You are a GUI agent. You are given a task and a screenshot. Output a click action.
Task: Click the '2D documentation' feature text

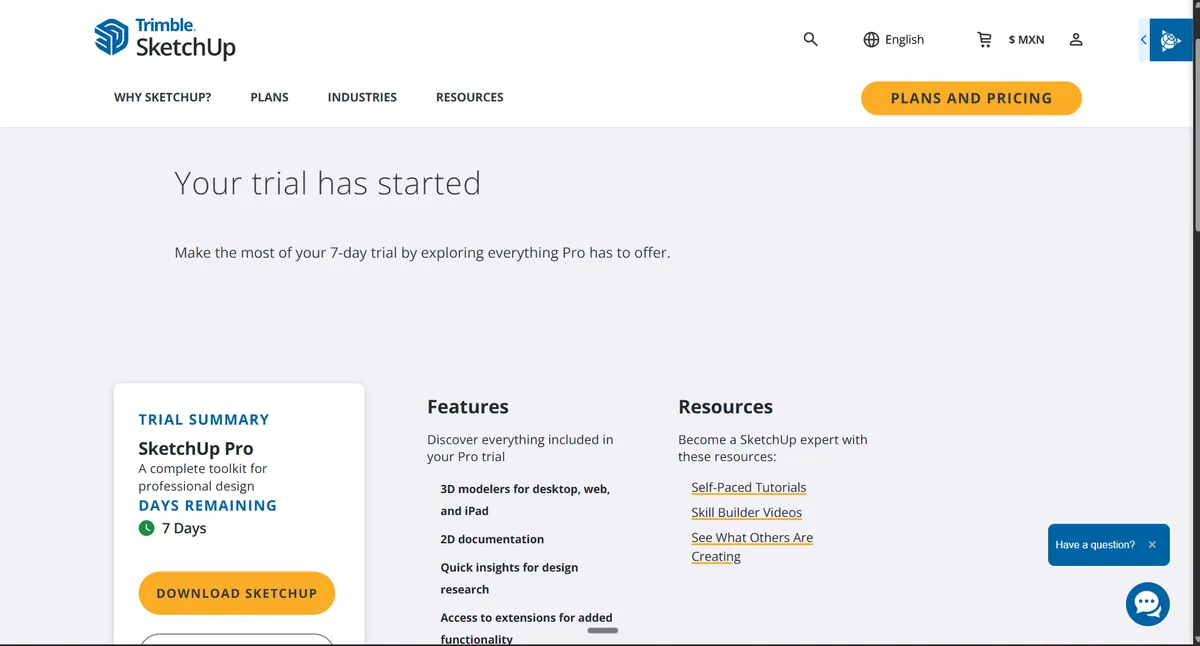(492, 539)
